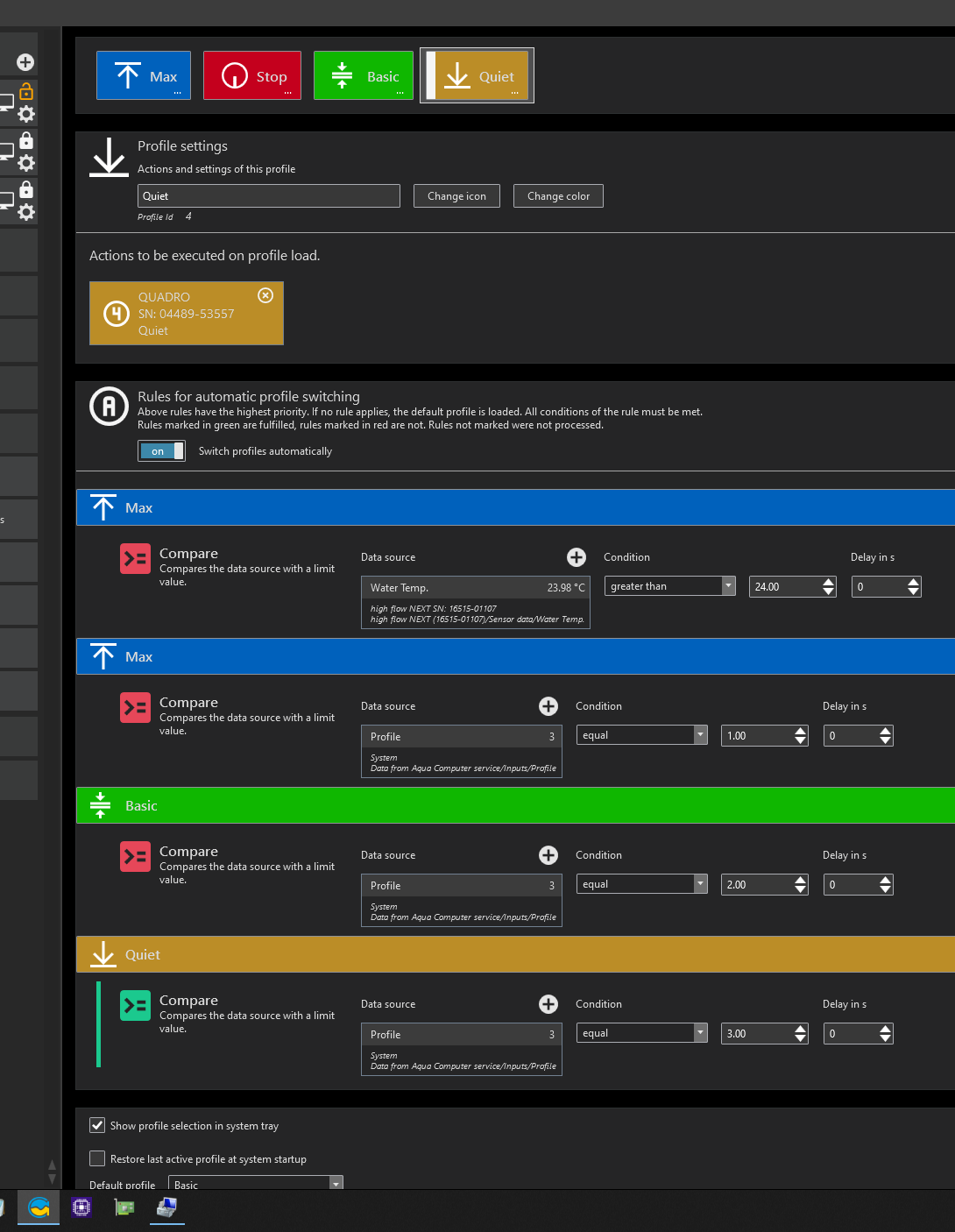This screenshot has height=1232, width=955.
Task: Enable Restore last active profile at startup
Action: (97, 1158)
